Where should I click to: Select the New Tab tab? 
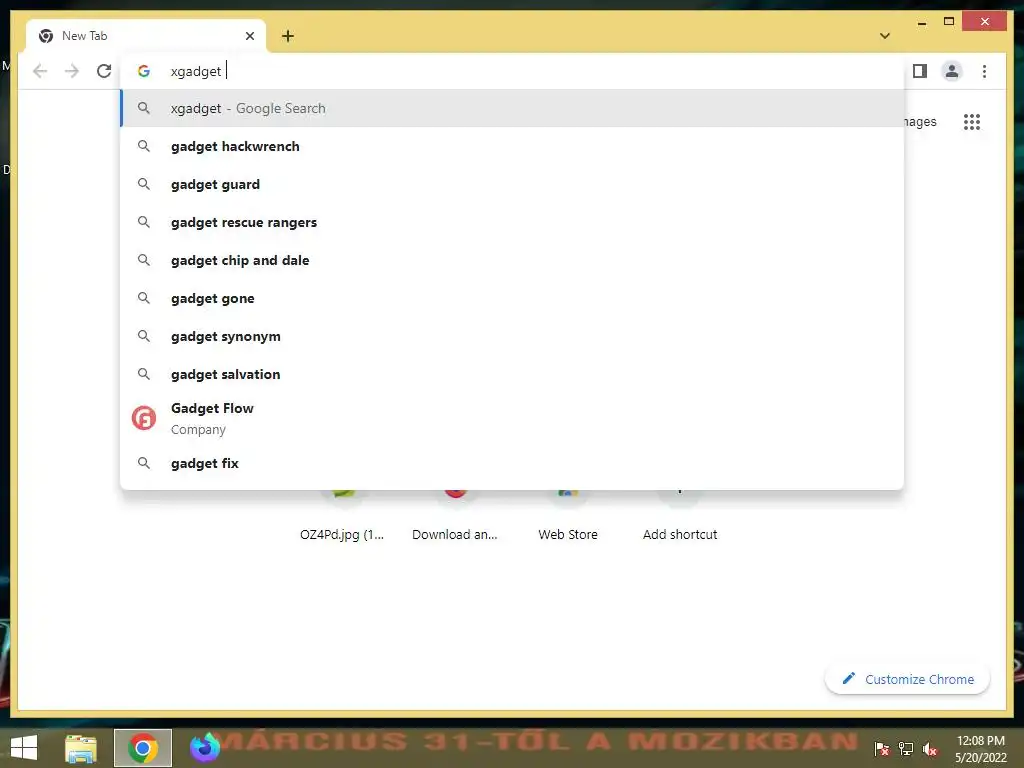point(146,36)
